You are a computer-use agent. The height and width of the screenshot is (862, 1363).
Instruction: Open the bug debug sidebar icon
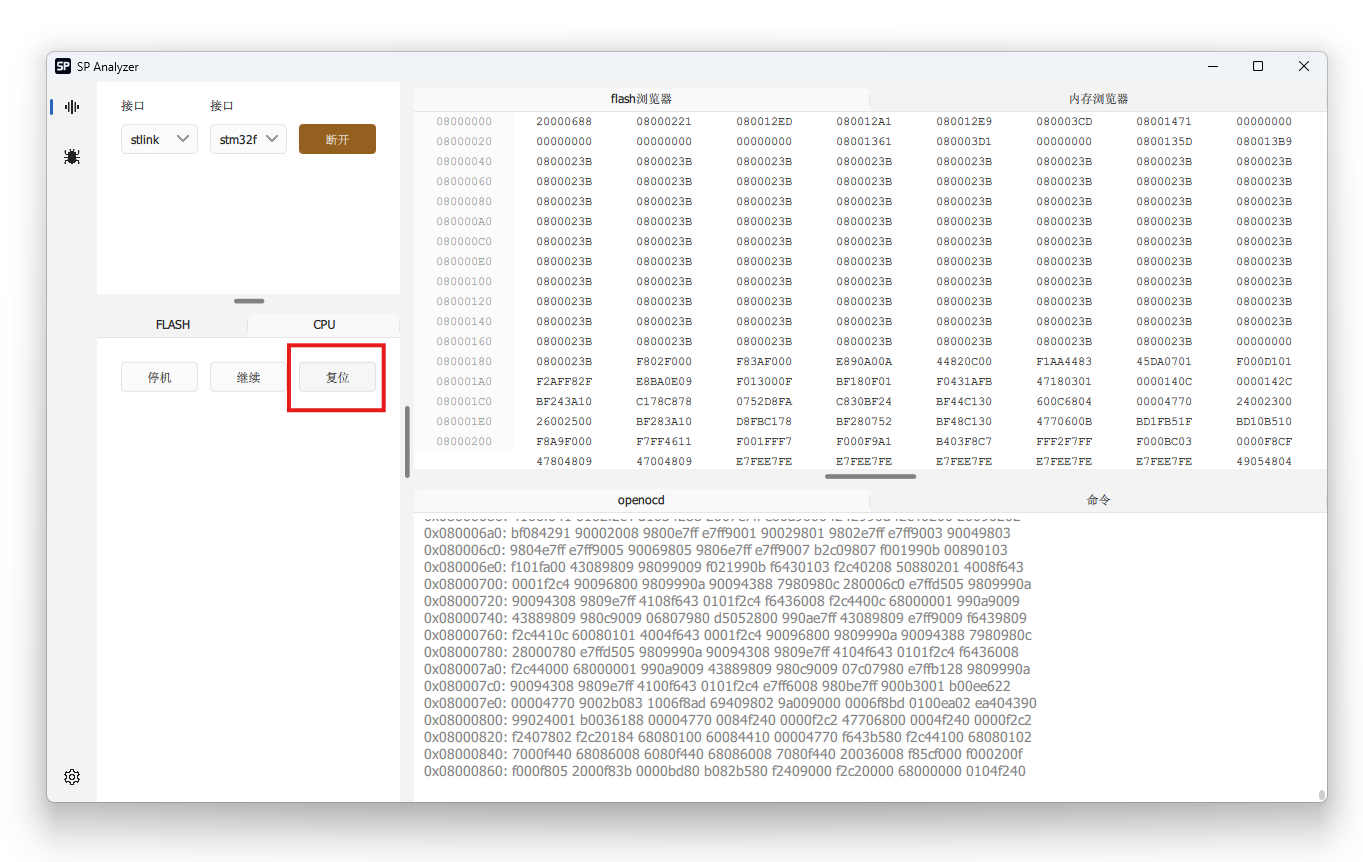pos(72,157)
